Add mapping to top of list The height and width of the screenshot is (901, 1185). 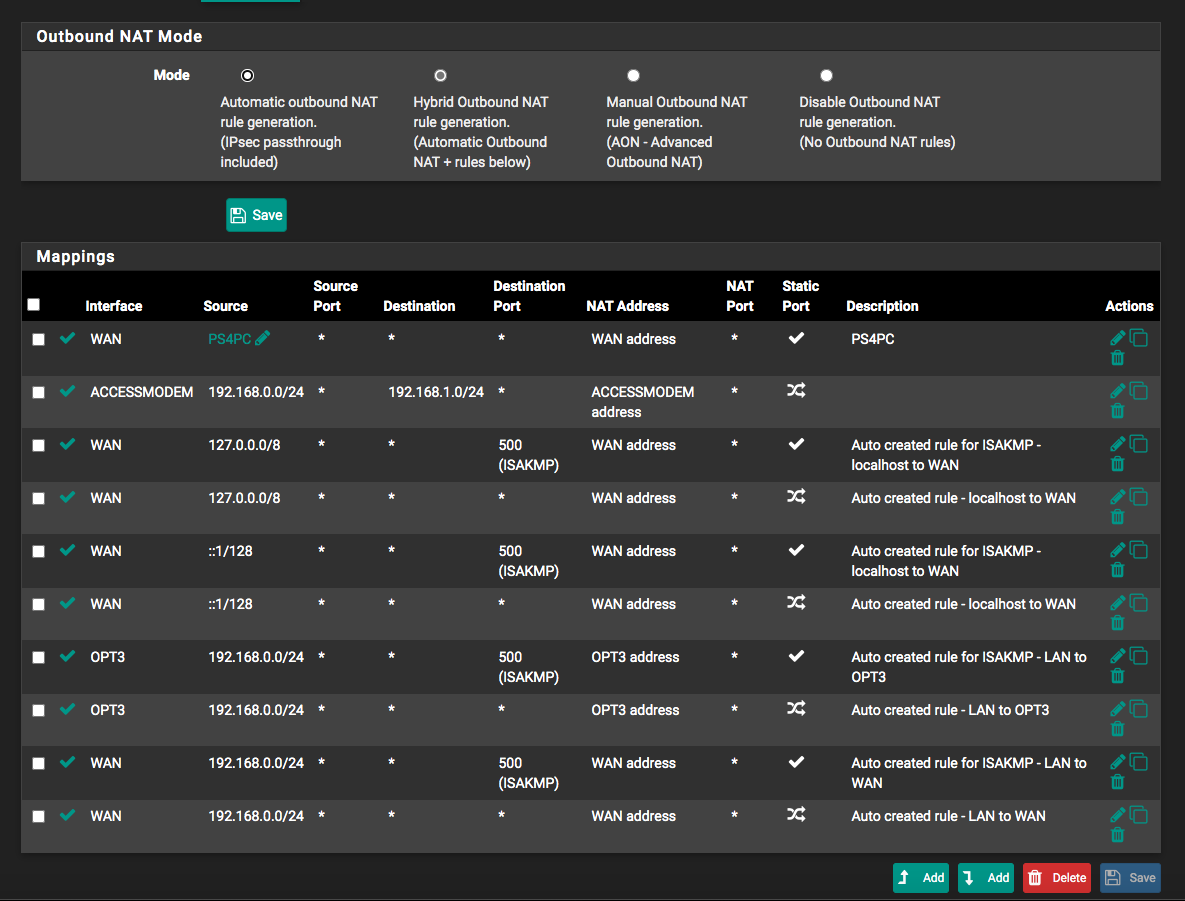pyautogui.click(x=920, y=878)
